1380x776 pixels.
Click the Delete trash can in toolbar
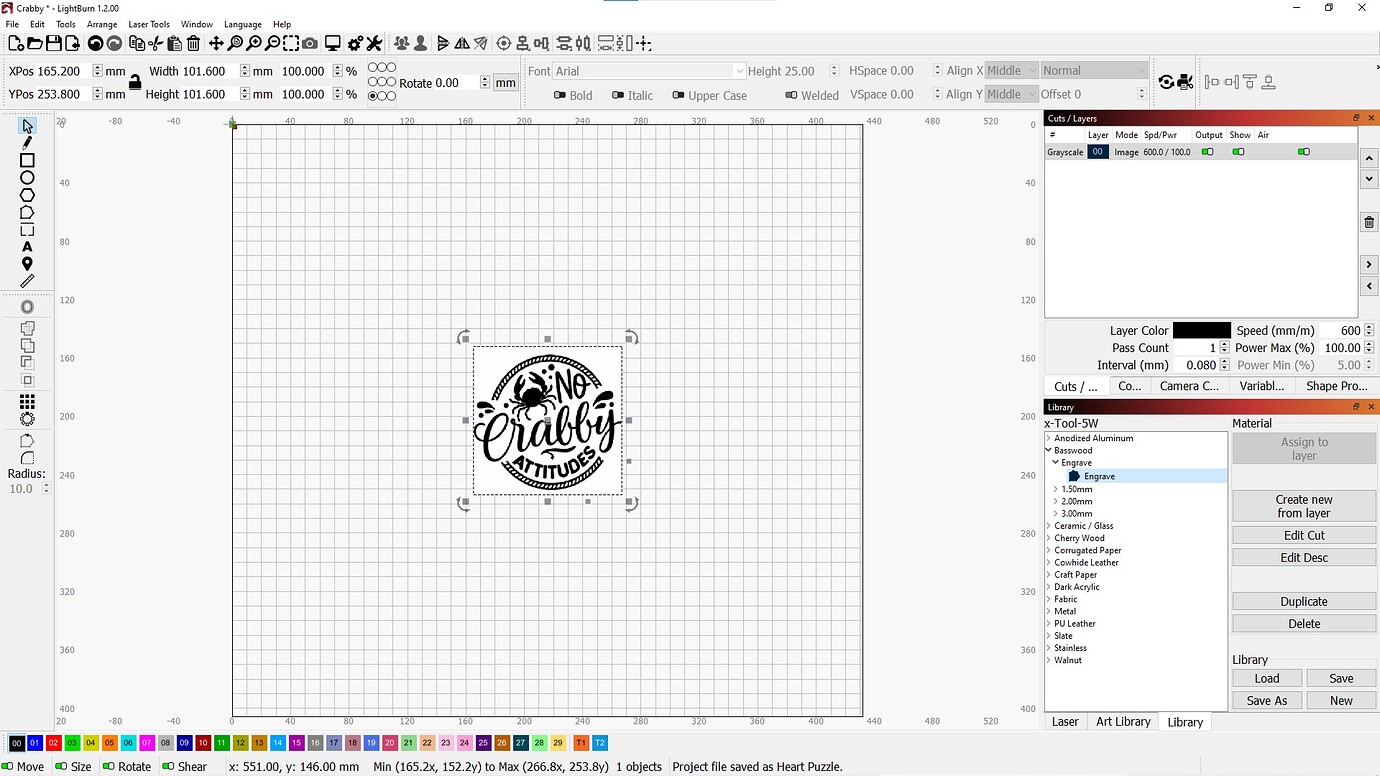(194, 44)
